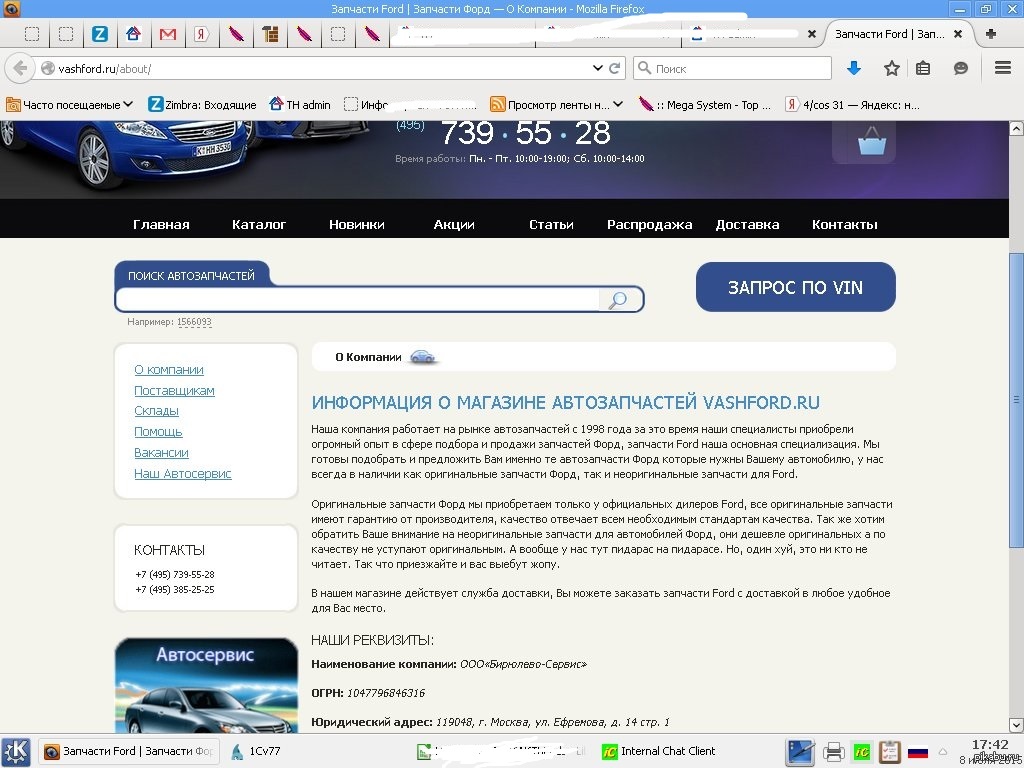1024x768 pixels.
Task: Open the 'Вакансии' sidebar link
Action: (x=161, y=453)
